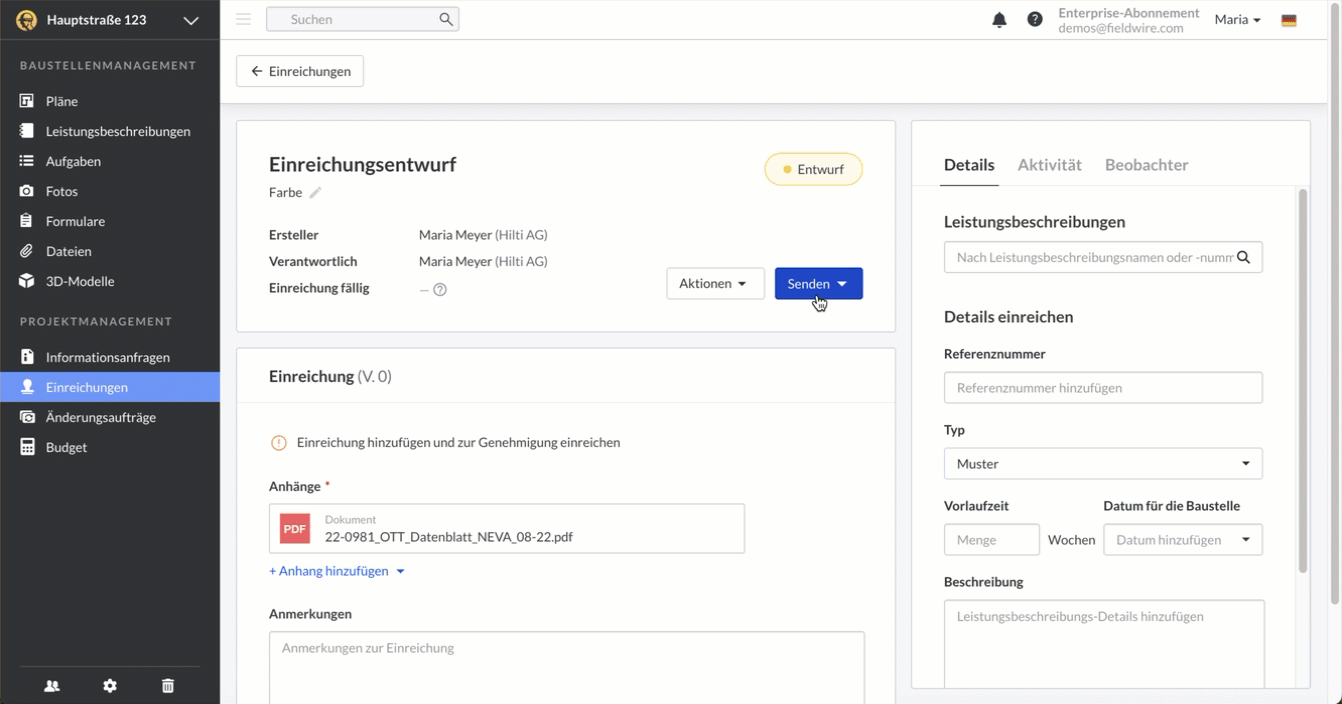Expand the Aktionen dropdown
Viewport: 1342px width, 704px height.
(715, 284)
